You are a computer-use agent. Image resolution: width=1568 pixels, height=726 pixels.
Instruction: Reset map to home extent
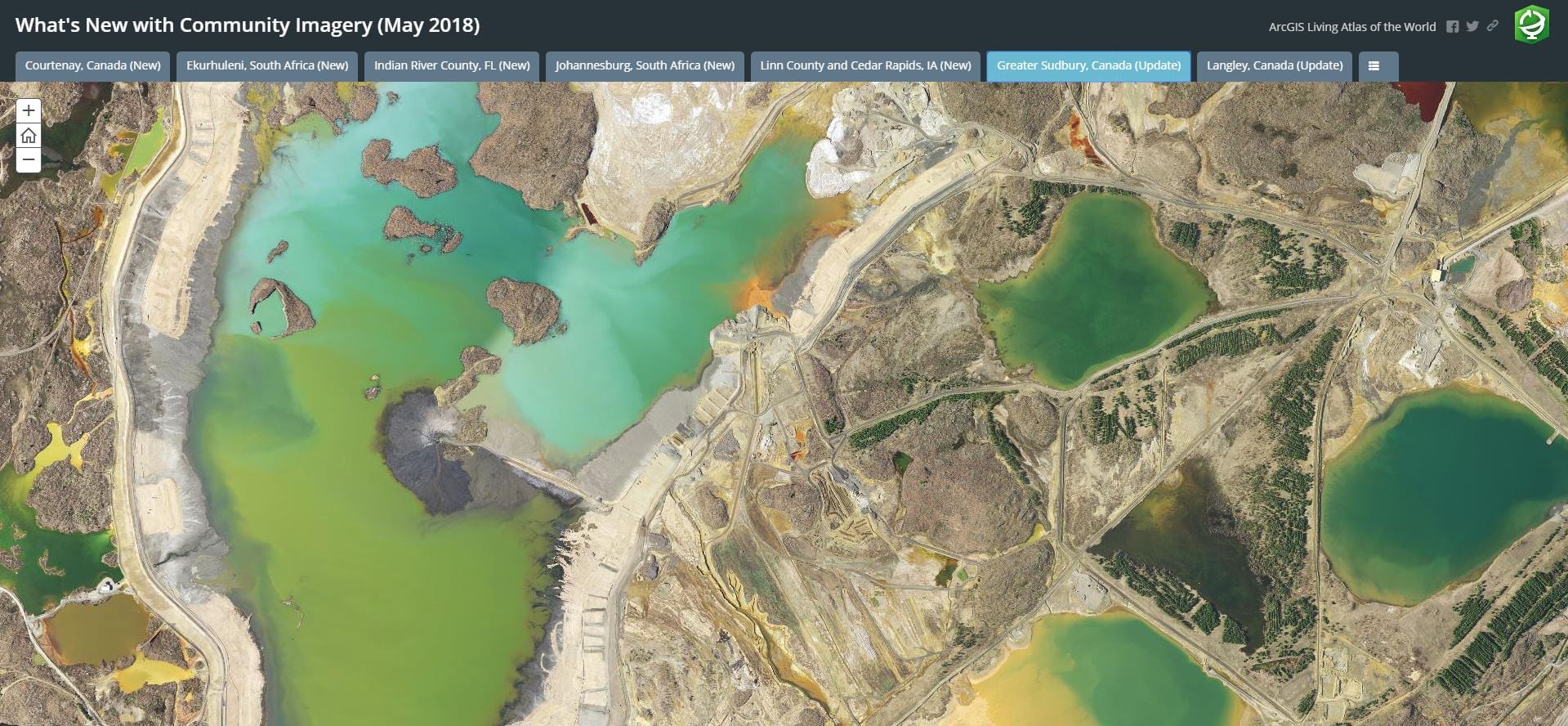pyautogui.click(x=29, y=136)
